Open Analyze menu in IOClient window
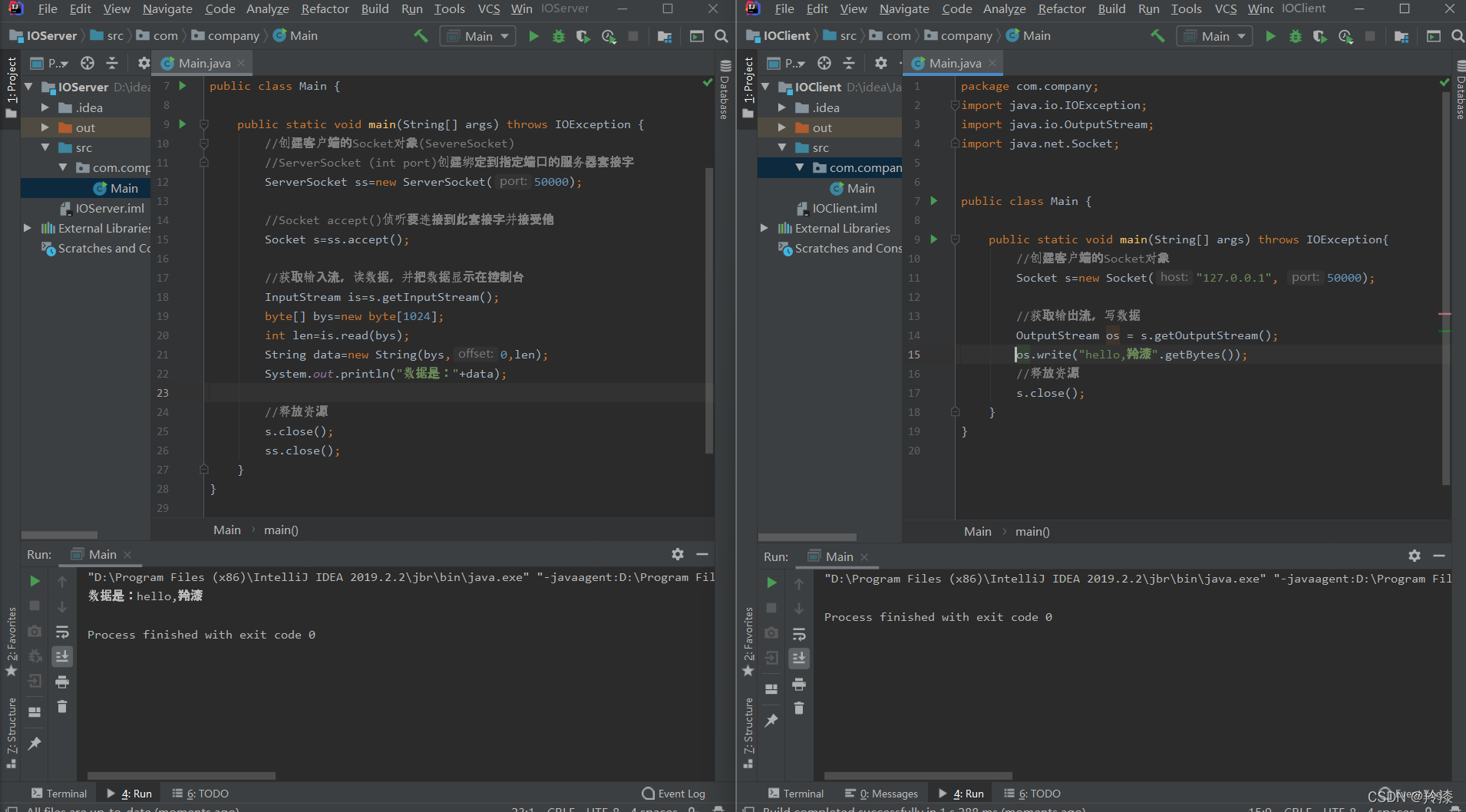The height and width of the screenshot is (812, 1466). (x=1004, y=9)
